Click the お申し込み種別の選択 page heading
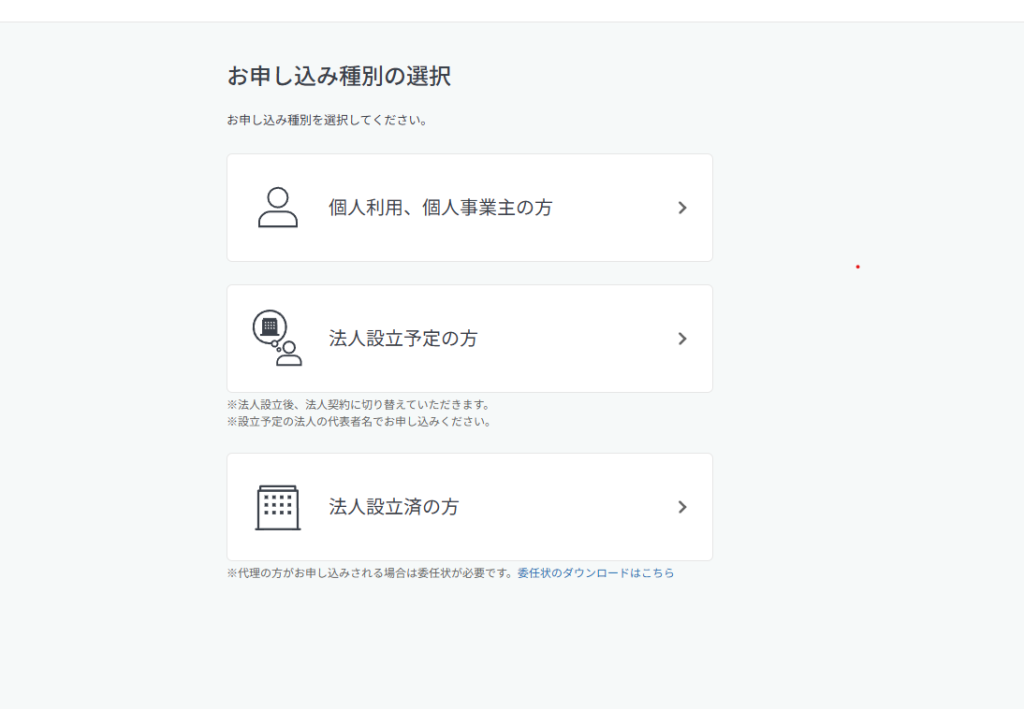 [x=338, y=76]
